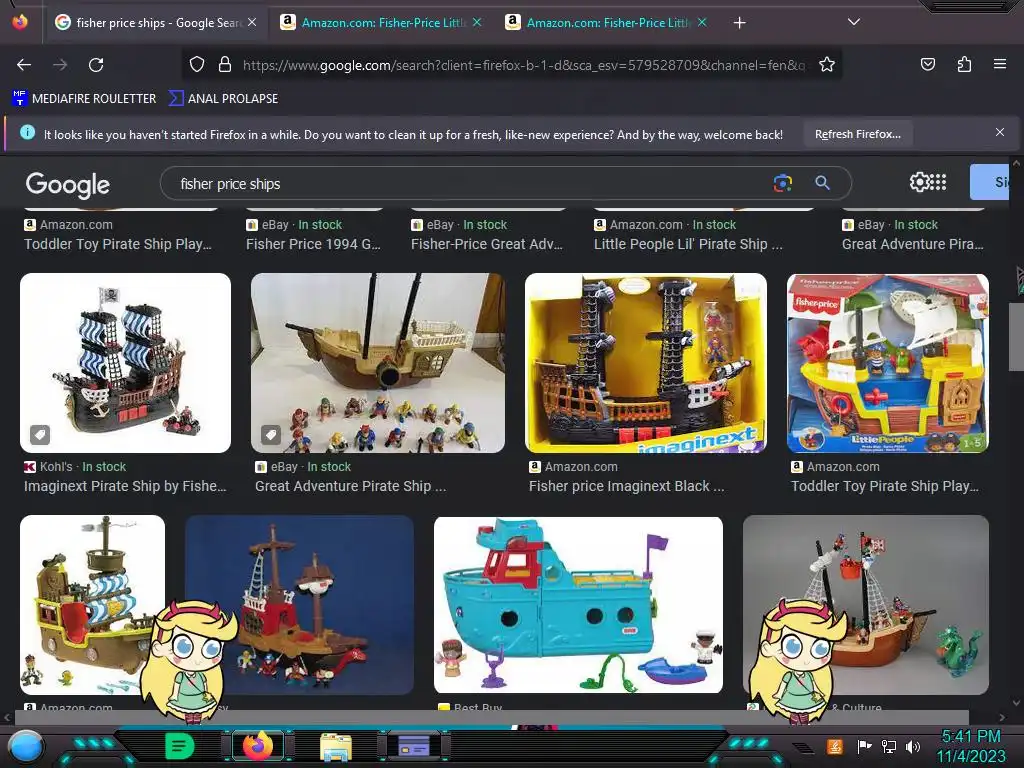This screenshot has height=768, width=1024.
Task: Click the magnifying glass search icon
Action: point(822,184)
